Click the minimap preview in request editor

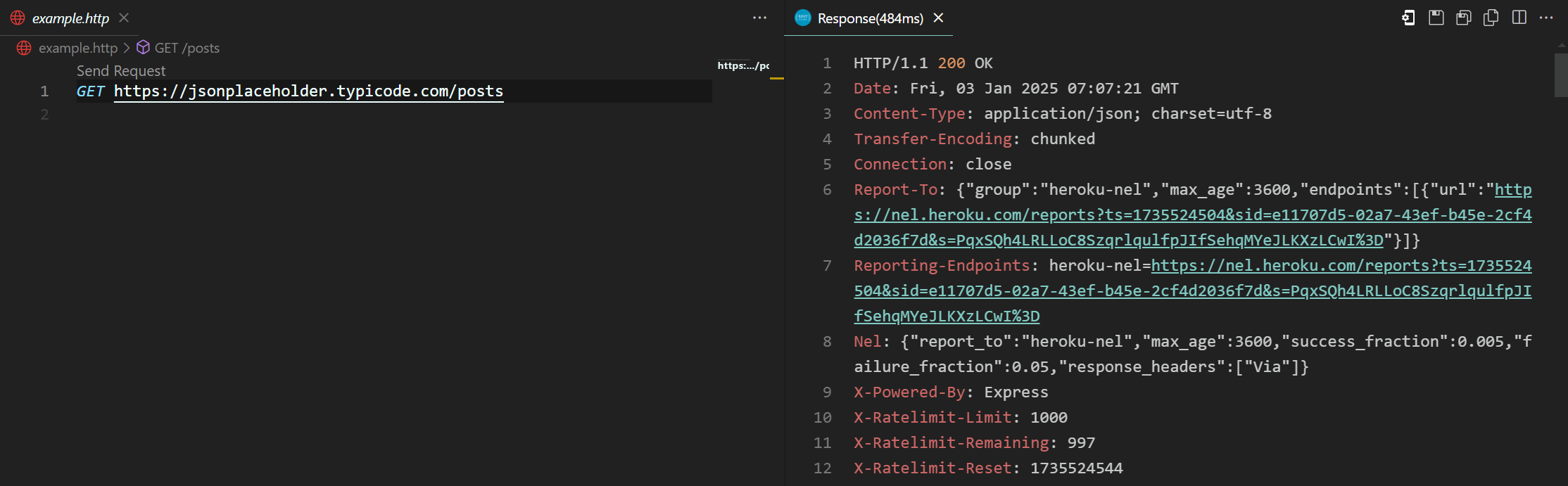coord(743,66)
